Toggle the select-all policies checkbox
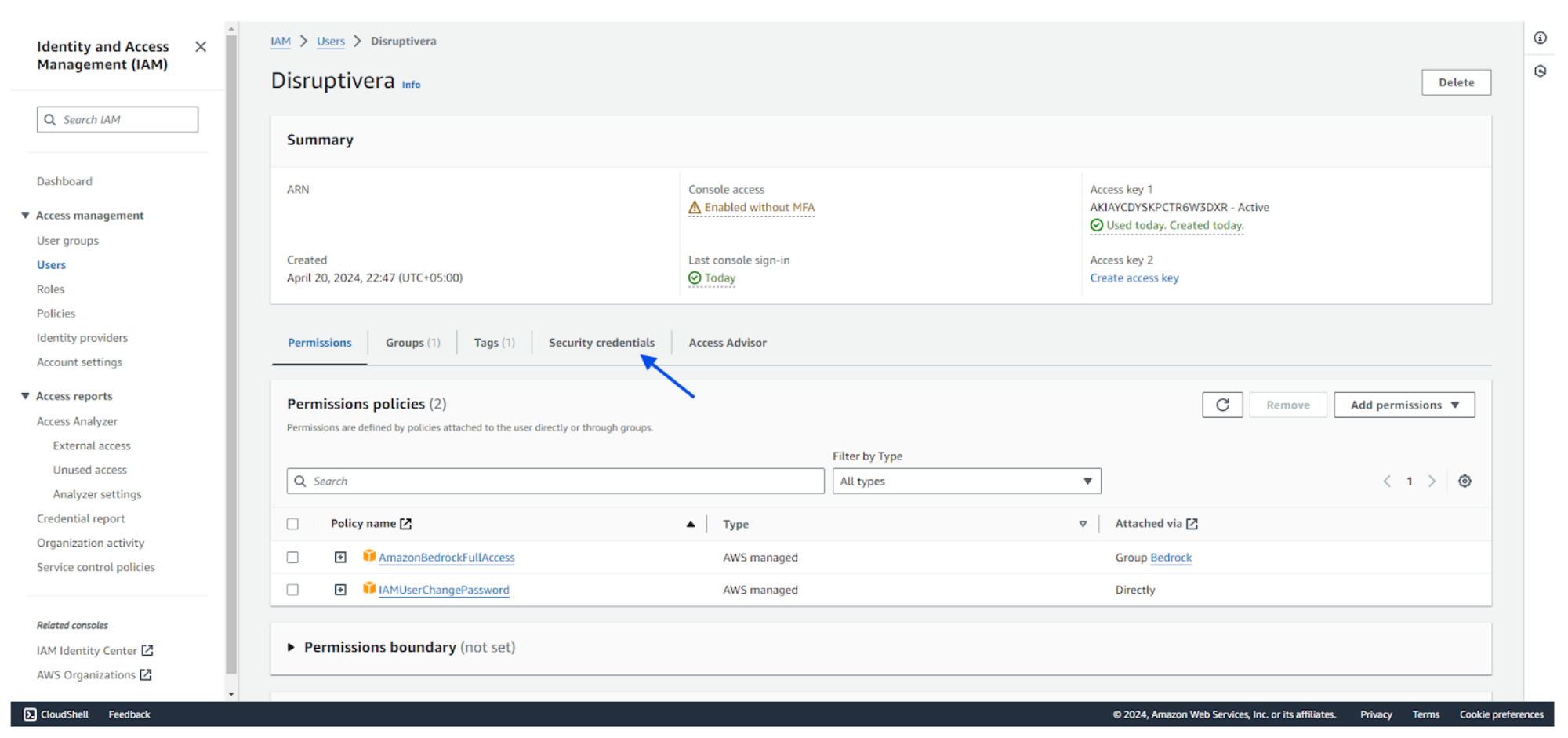Image resolution: width=1568 pixels, height=738 pixels. (x=292, y=524)
